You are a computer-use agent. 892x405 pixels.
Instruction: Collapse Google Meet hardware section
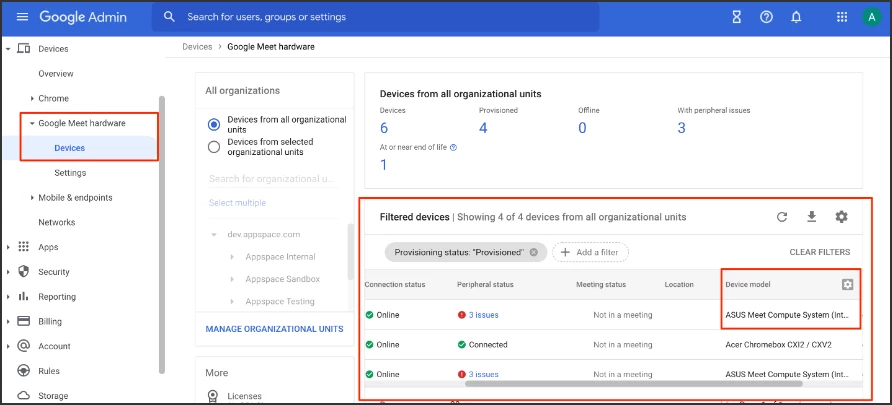coord(32,123)
